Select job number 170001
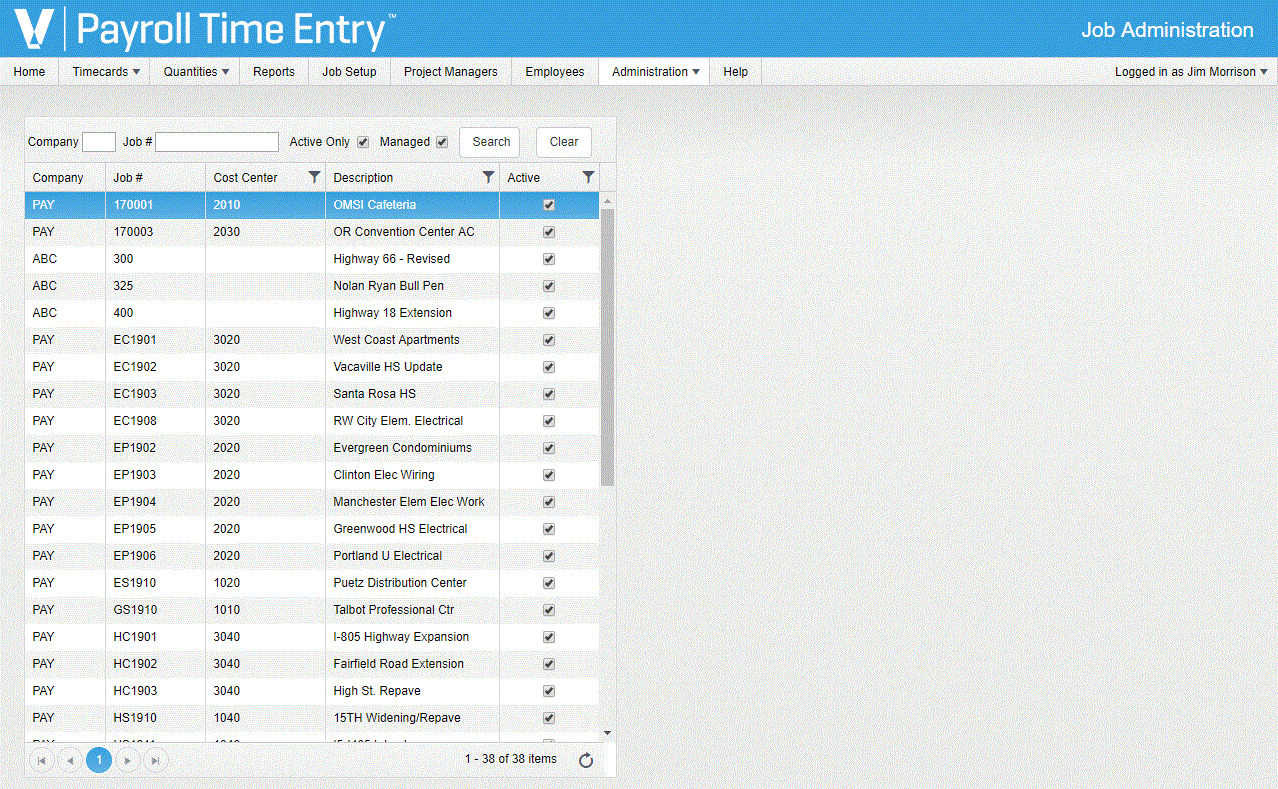Image resolution: width=1278 pixels, height=789 pixels. pyautogui.click(x=155, y=205)
